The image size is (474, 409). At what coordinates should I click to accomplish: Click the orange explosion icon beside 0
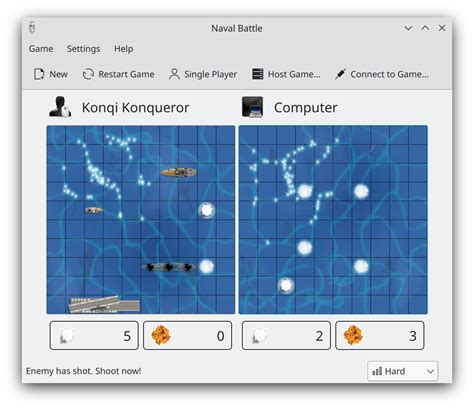[x=161, y=335]
